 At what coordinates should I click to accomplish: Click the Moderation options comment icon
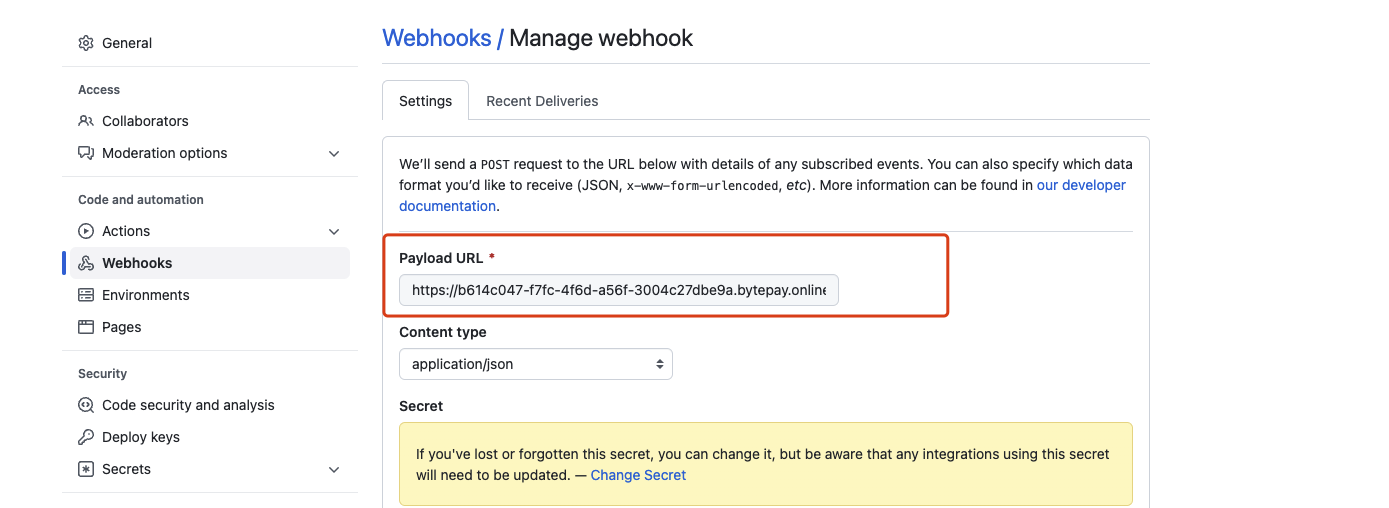[86, 153]
